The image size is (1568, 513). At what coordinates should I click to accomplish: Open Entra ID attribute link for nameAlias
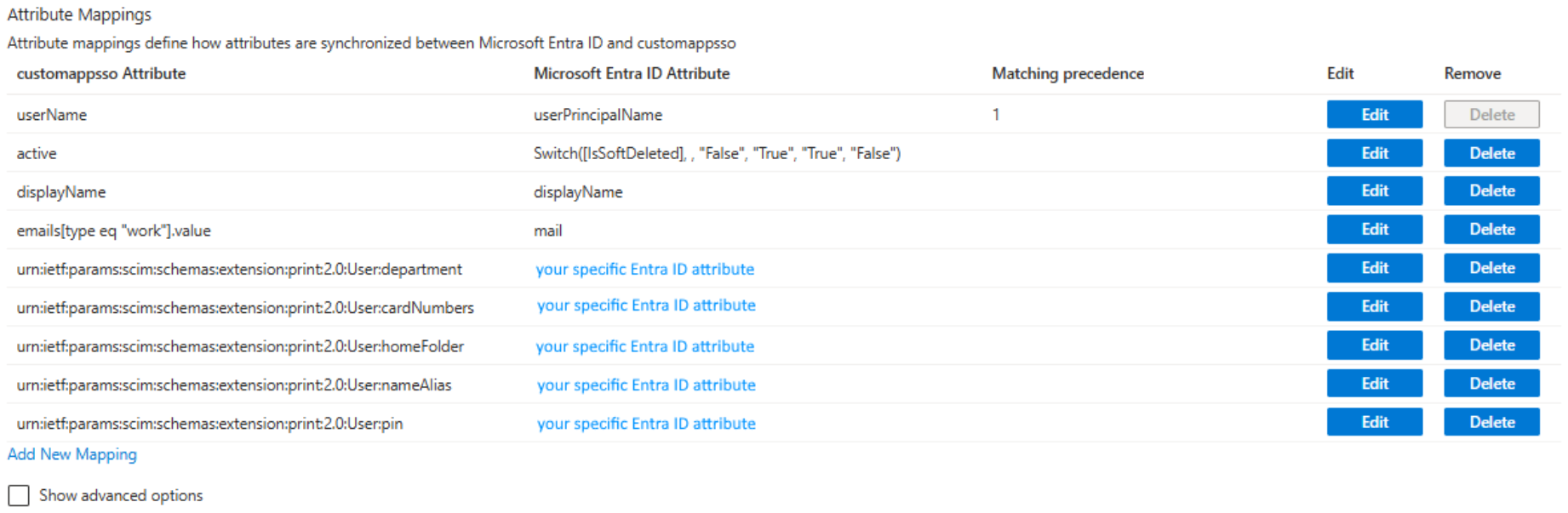[646, 385]
